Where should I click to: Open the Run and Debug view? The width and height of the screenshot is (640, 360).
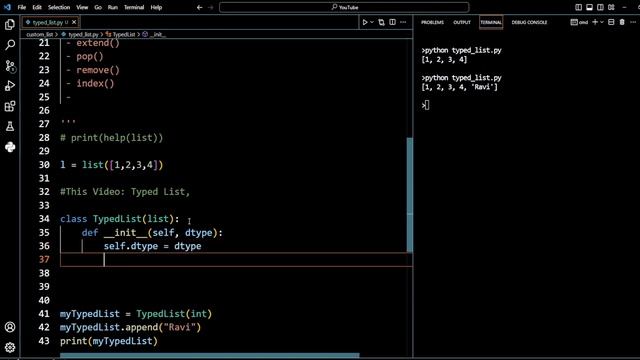(10, 86)
